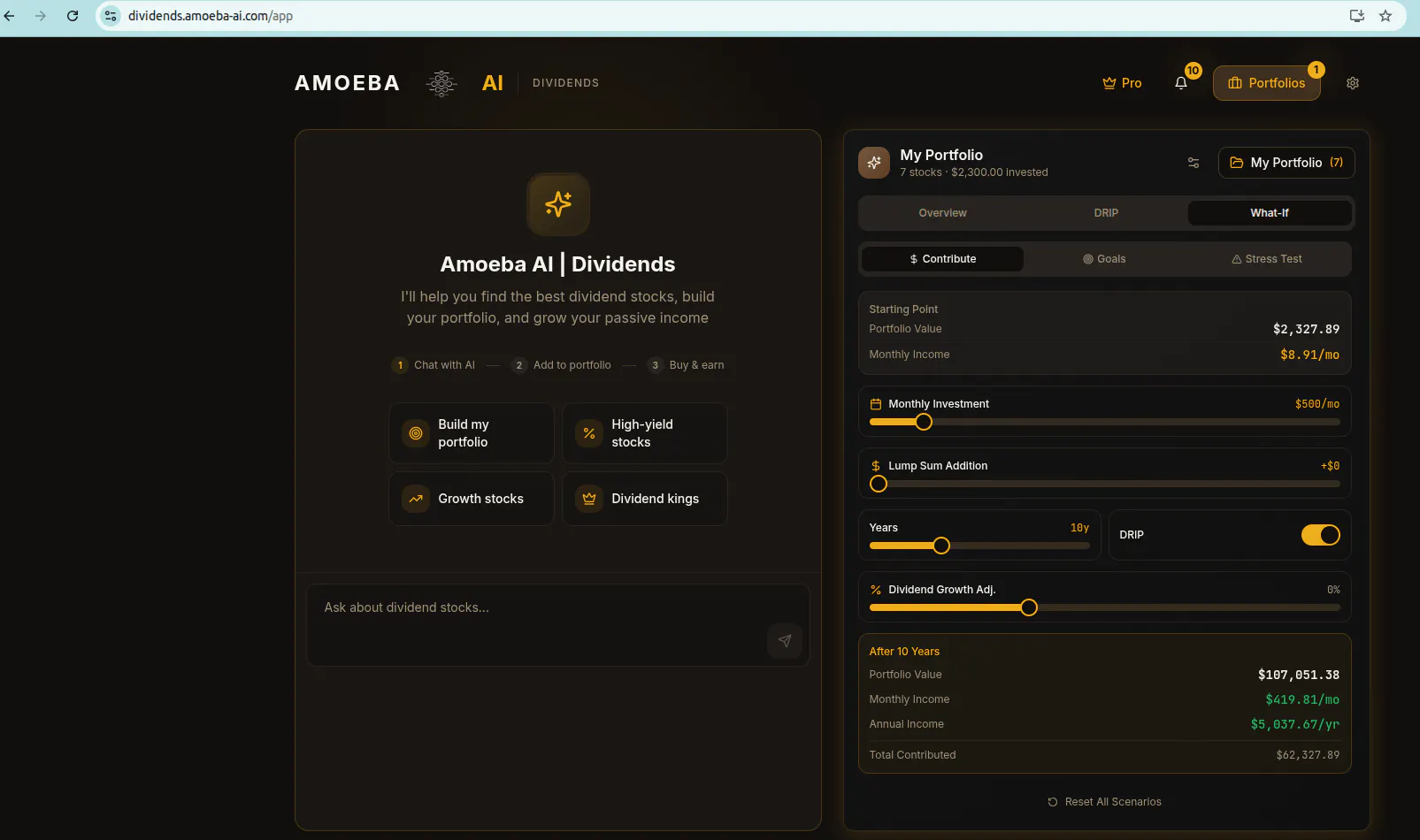The height and width of the screenshot is (840, 1420).
Task: Click the $500/mo monthly investment value
Action: click(1317, 404)
